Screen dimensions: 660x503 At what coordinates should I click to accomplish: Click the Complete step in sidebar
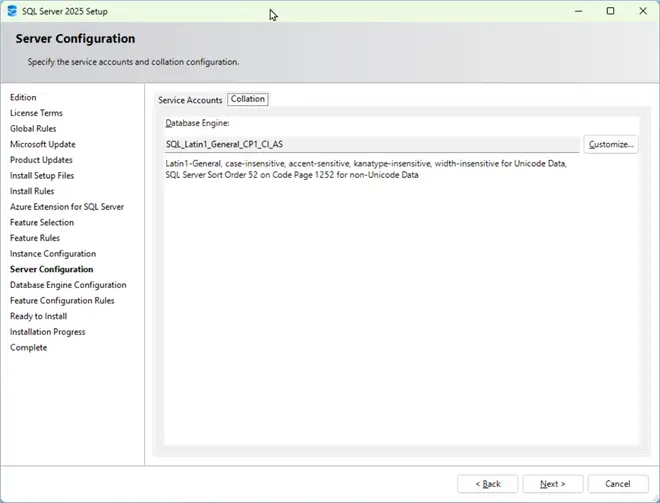(29, 348)
